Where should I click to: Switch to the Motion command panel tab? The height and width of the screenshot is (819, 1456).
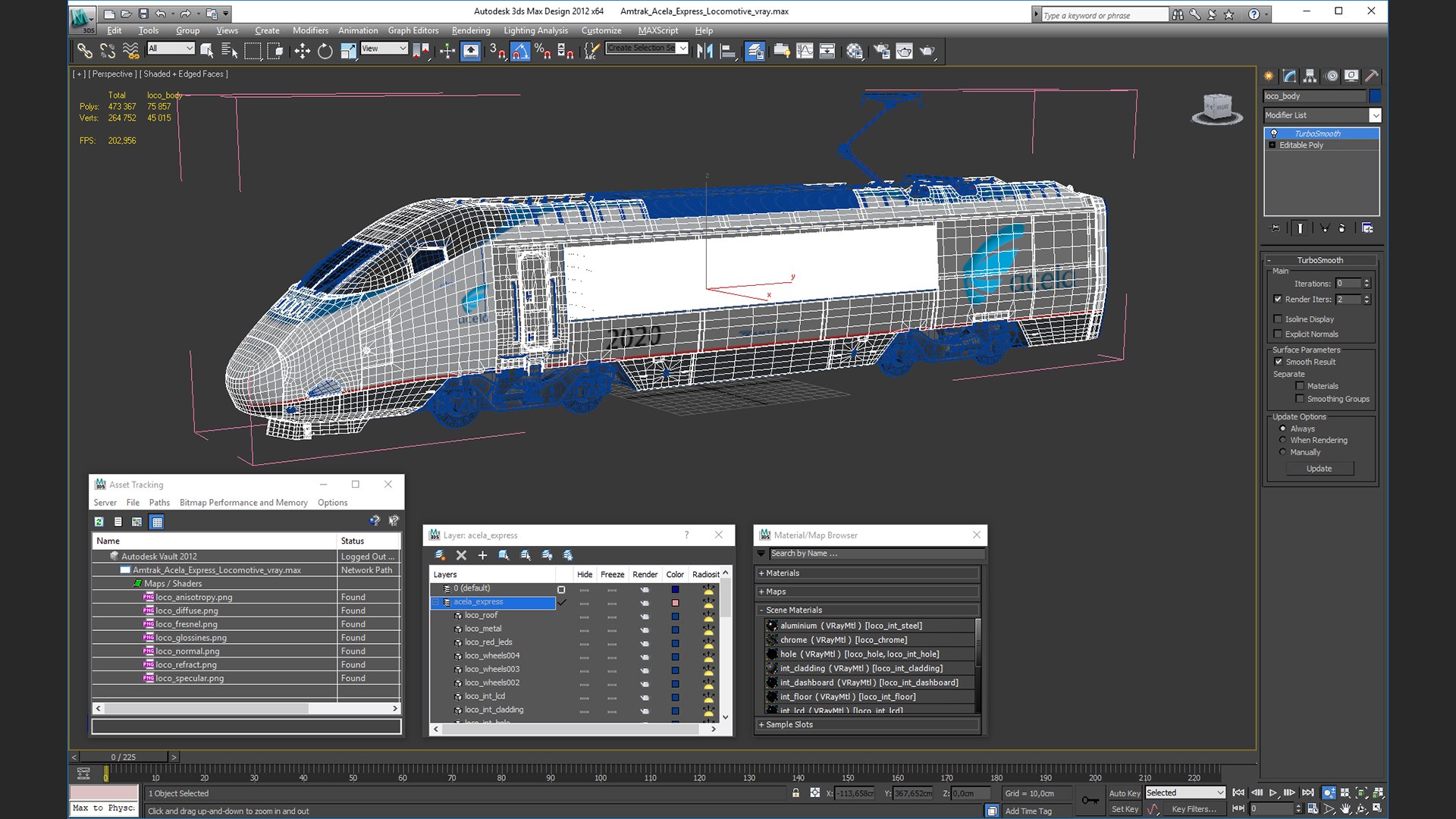coord(1332,76)
